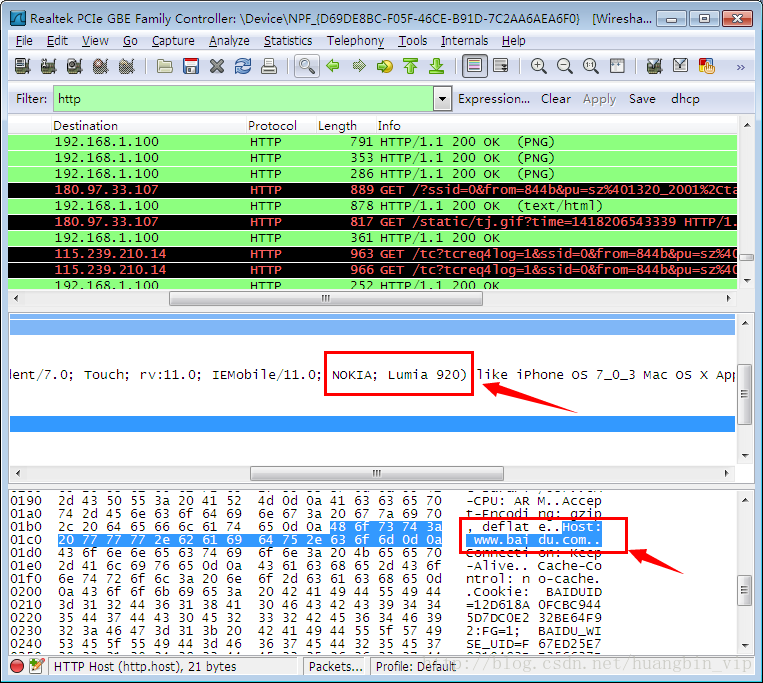Viewport: 763px width, 683px height.
Task: Zoom in the packet text
Action: click(539, 66)
